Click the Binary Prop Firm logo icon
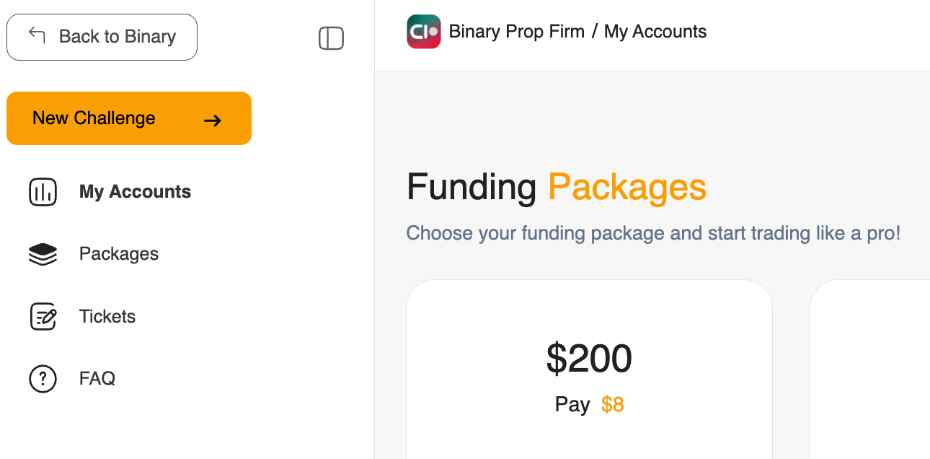930x459 pixels. [x=424, y=32]
